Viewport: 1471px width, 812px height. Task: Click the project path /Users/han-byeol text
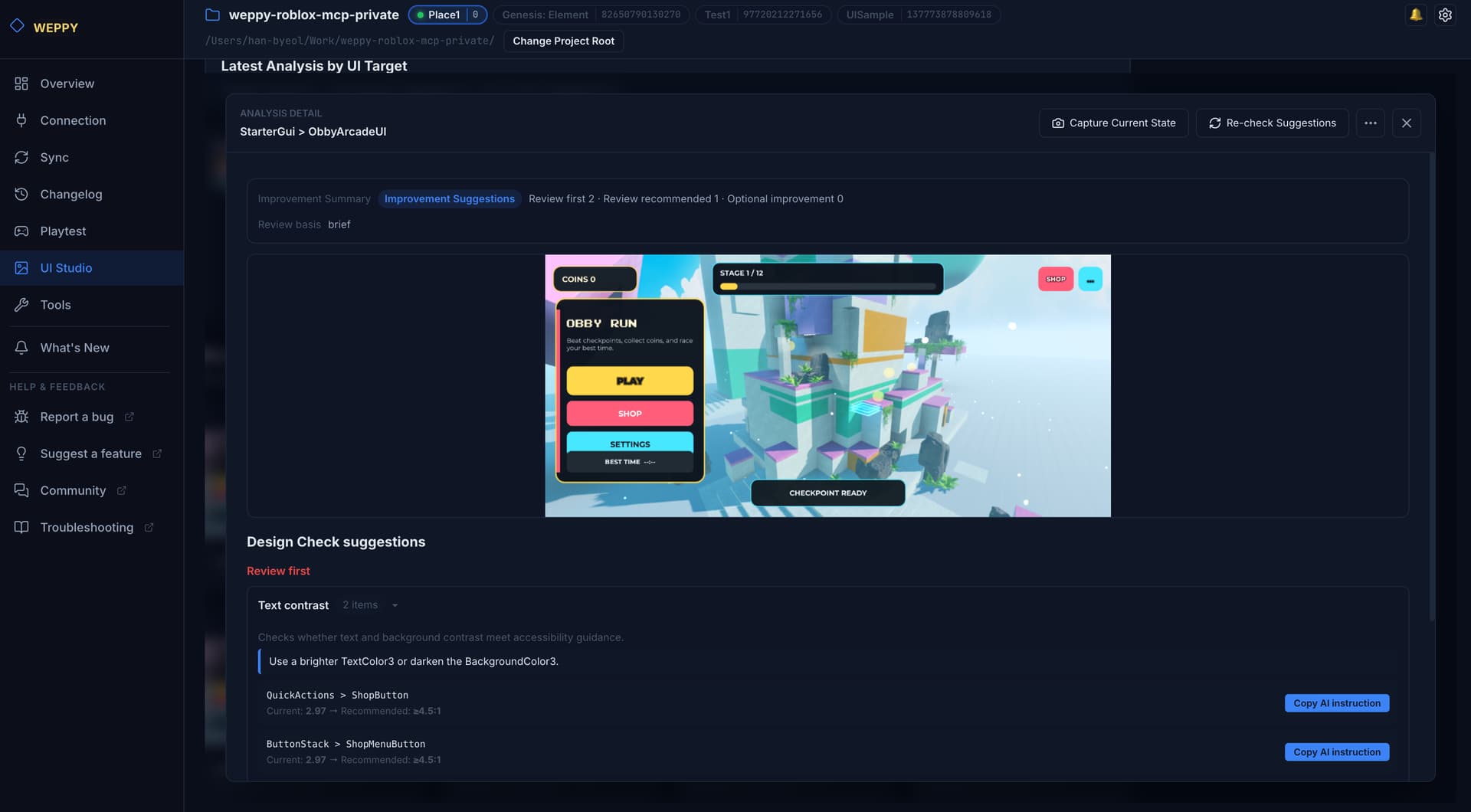tap(349, 41)
